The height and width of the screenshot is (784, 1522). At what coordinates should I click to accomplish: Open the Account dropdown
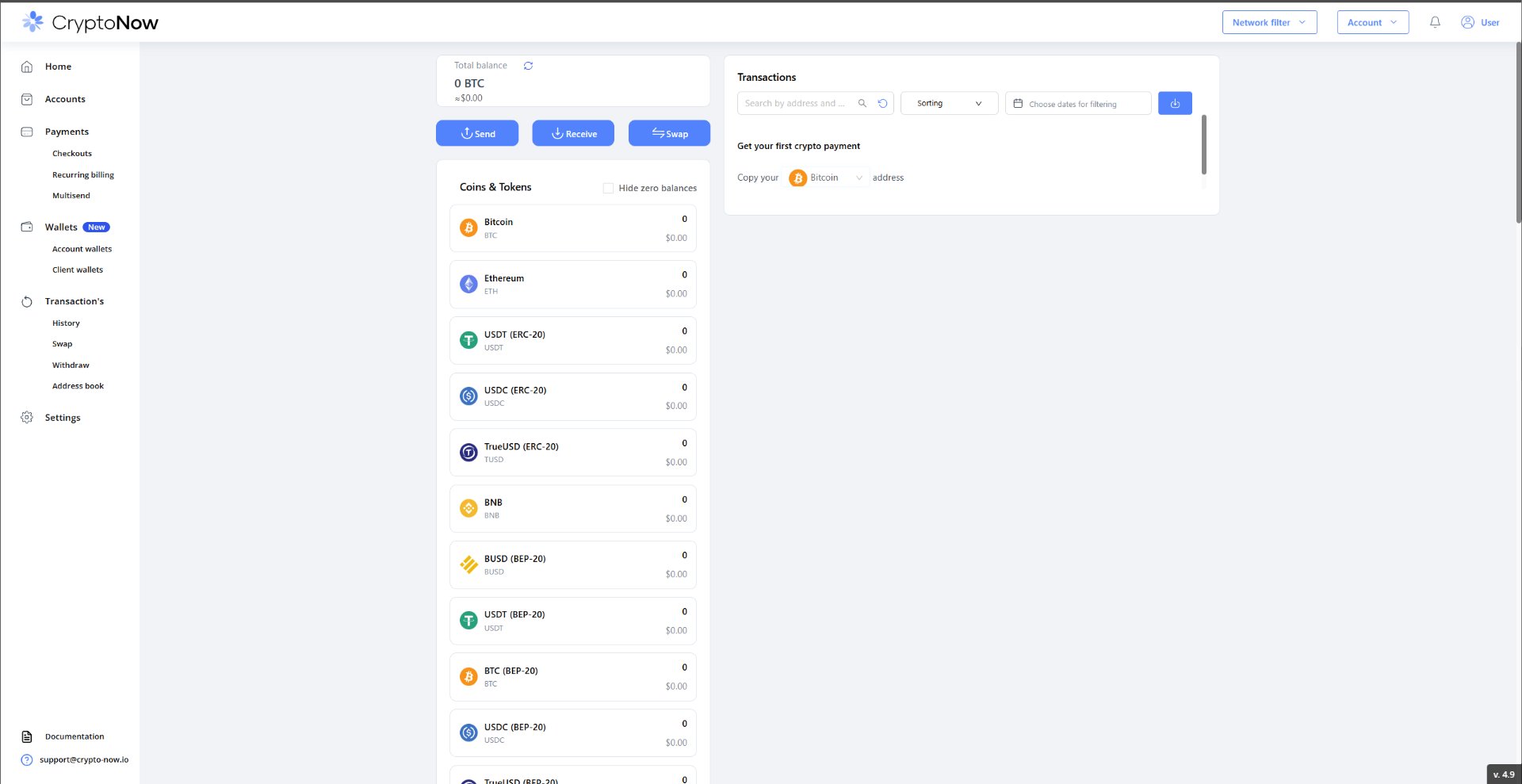click(x=1372, y=22)
